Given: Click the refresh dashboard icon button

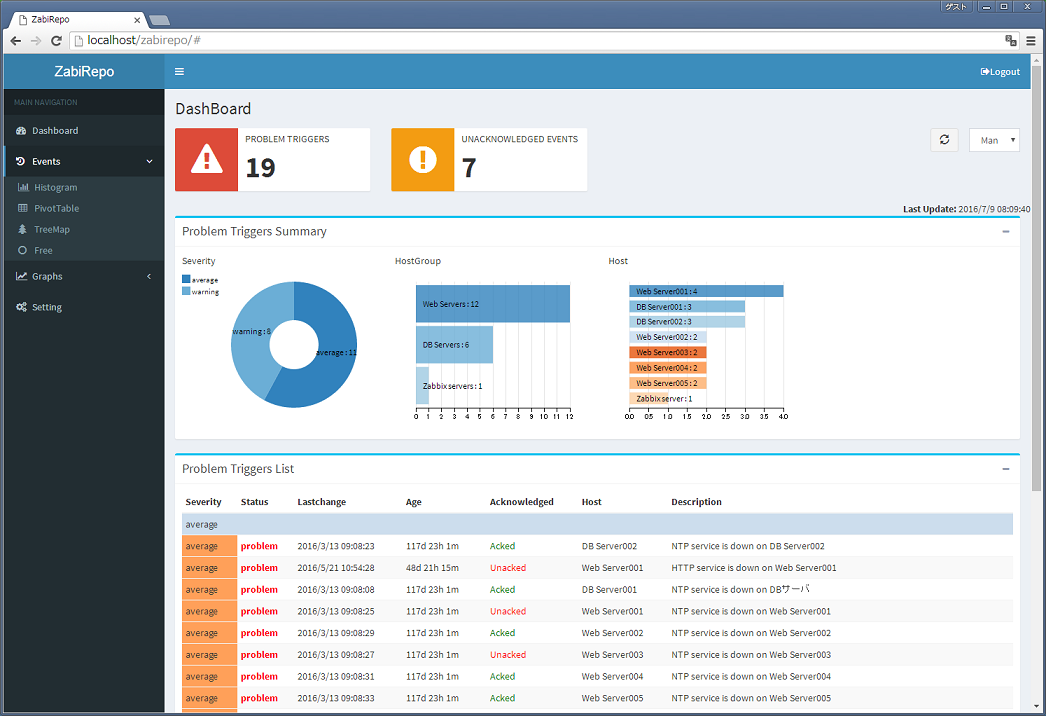Looking at the screenshot, I should pos(944,139).
